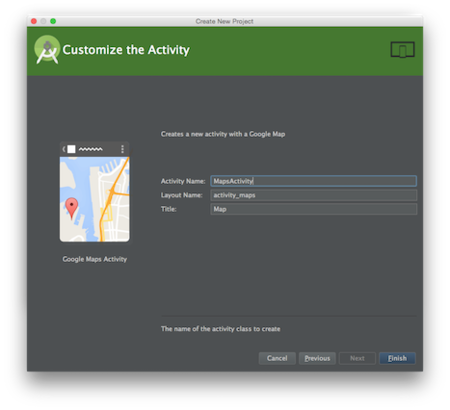Click the "Layout Name:" label
Viewport: 450px width, 410px height.
(x=182, y=195)
